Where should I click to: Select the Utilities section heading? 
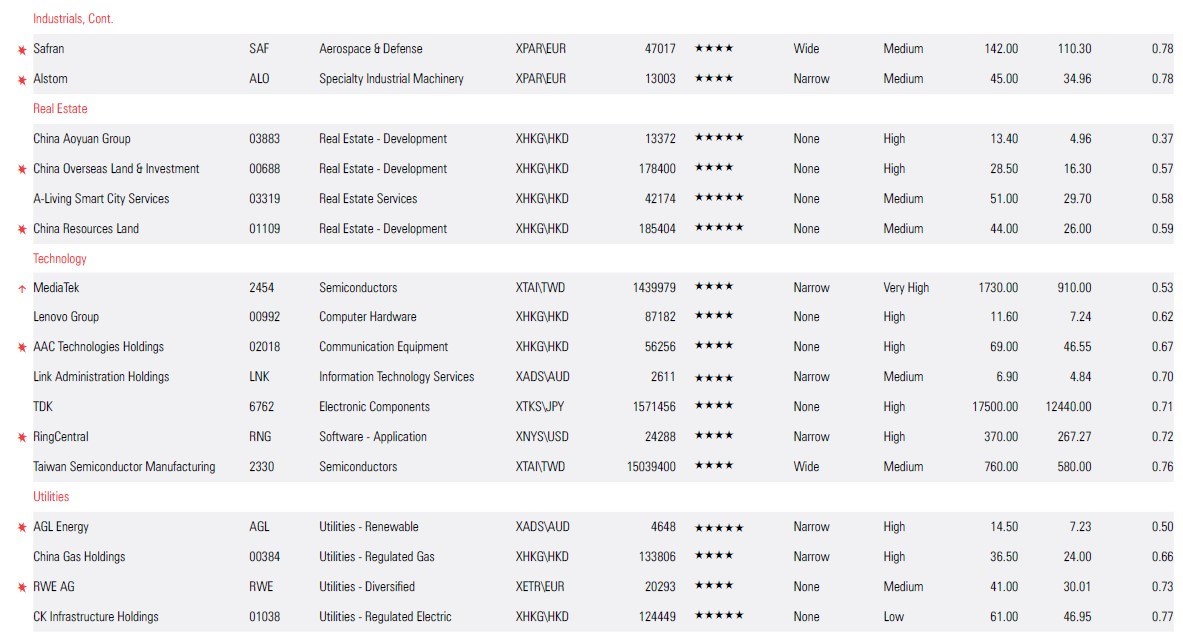click(51, 496)
